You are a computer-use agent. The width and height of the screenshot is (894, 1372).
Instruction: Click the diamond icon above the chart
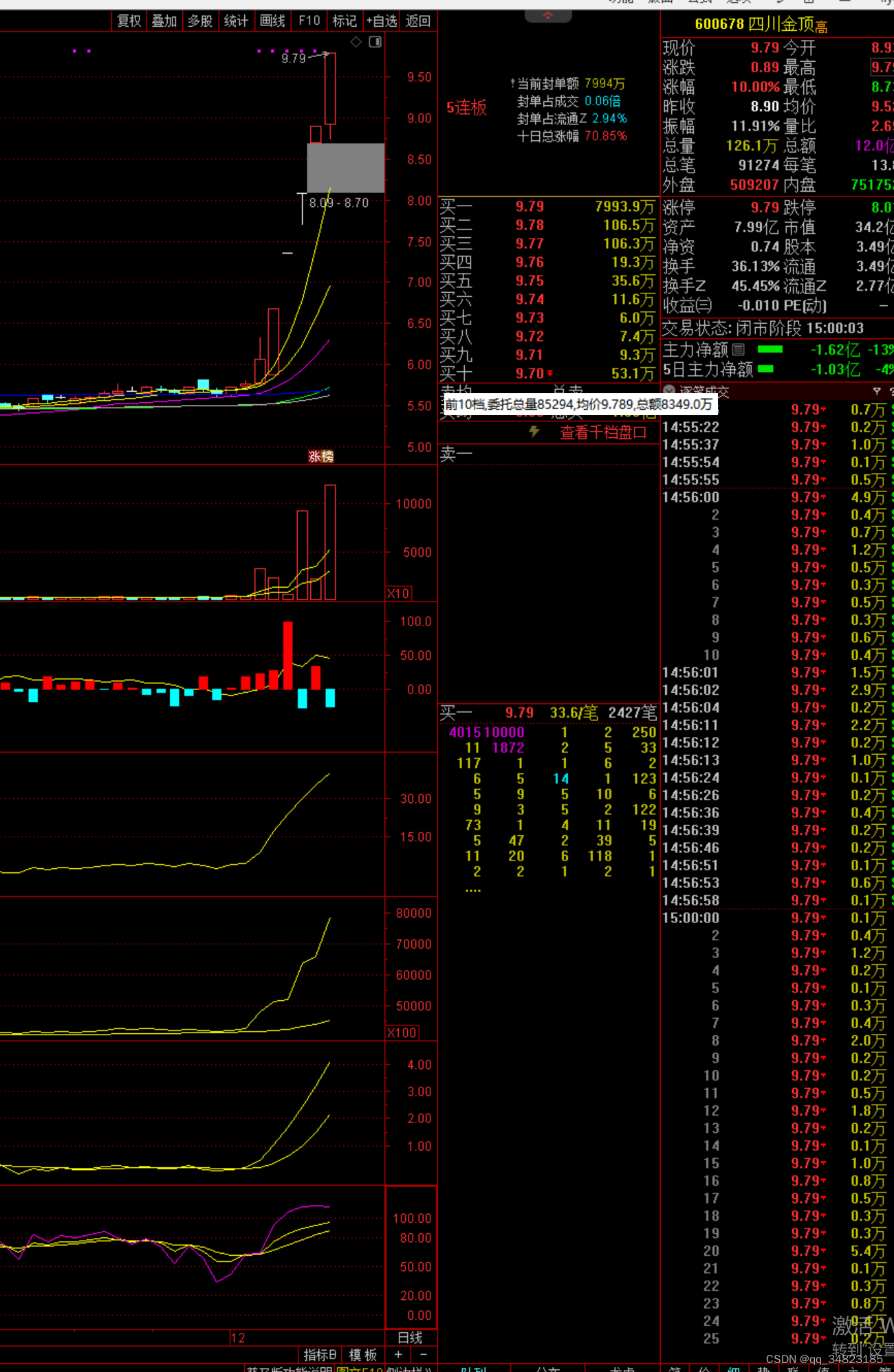pyautogui.click(x=356, y=42)
